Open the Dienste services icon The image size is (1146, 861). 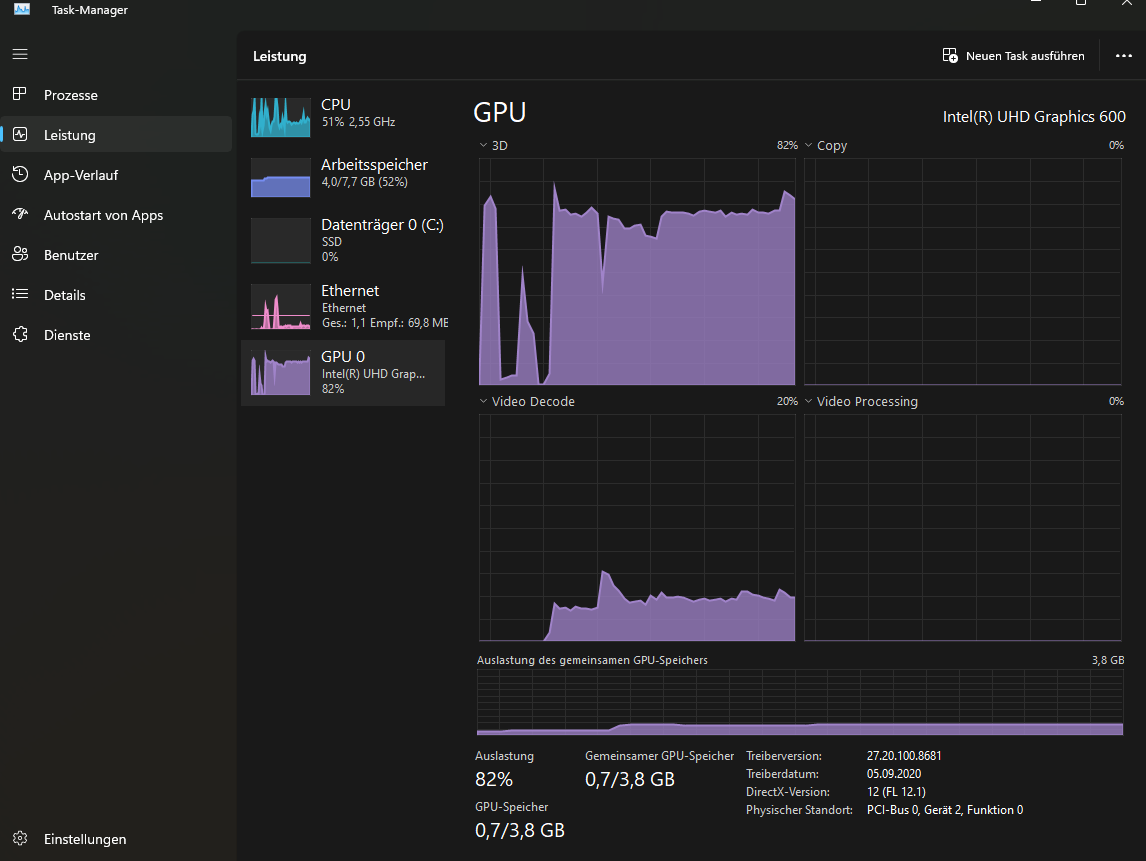pyautogui.click(x=20, y=335)
